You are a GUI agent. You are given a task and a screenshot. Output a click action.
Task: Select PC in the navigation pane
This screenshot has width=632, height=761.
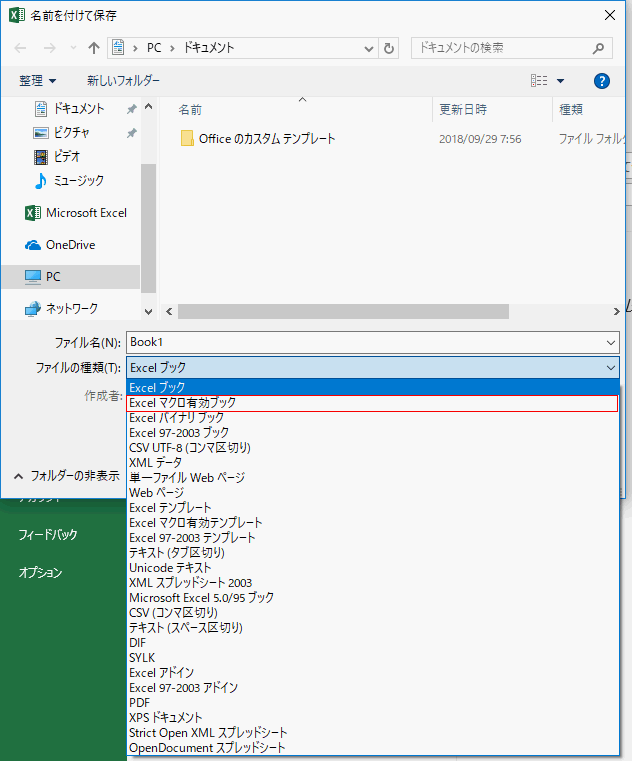pos(70,277)
